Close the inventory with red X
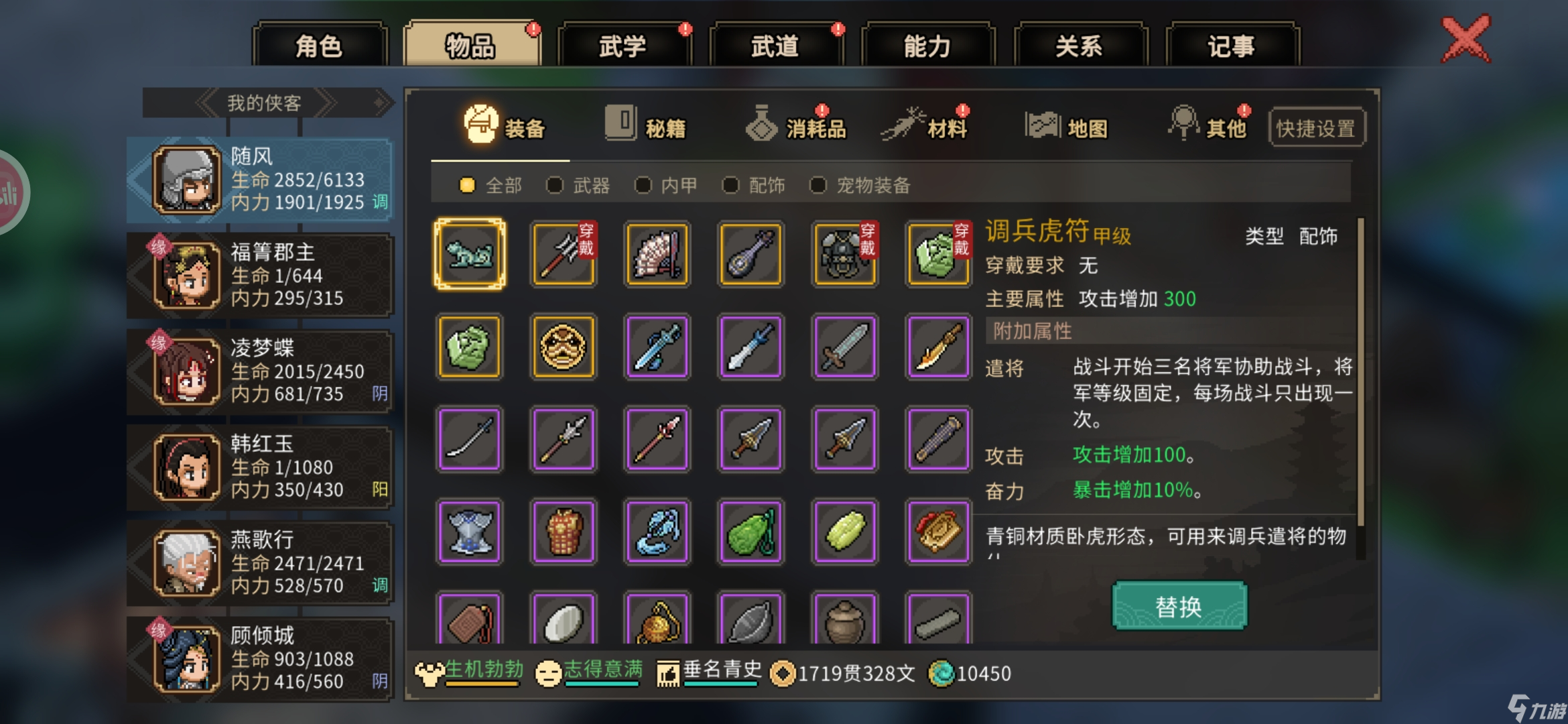The width and height of the screenshot is (1568, 724). 1466,40
